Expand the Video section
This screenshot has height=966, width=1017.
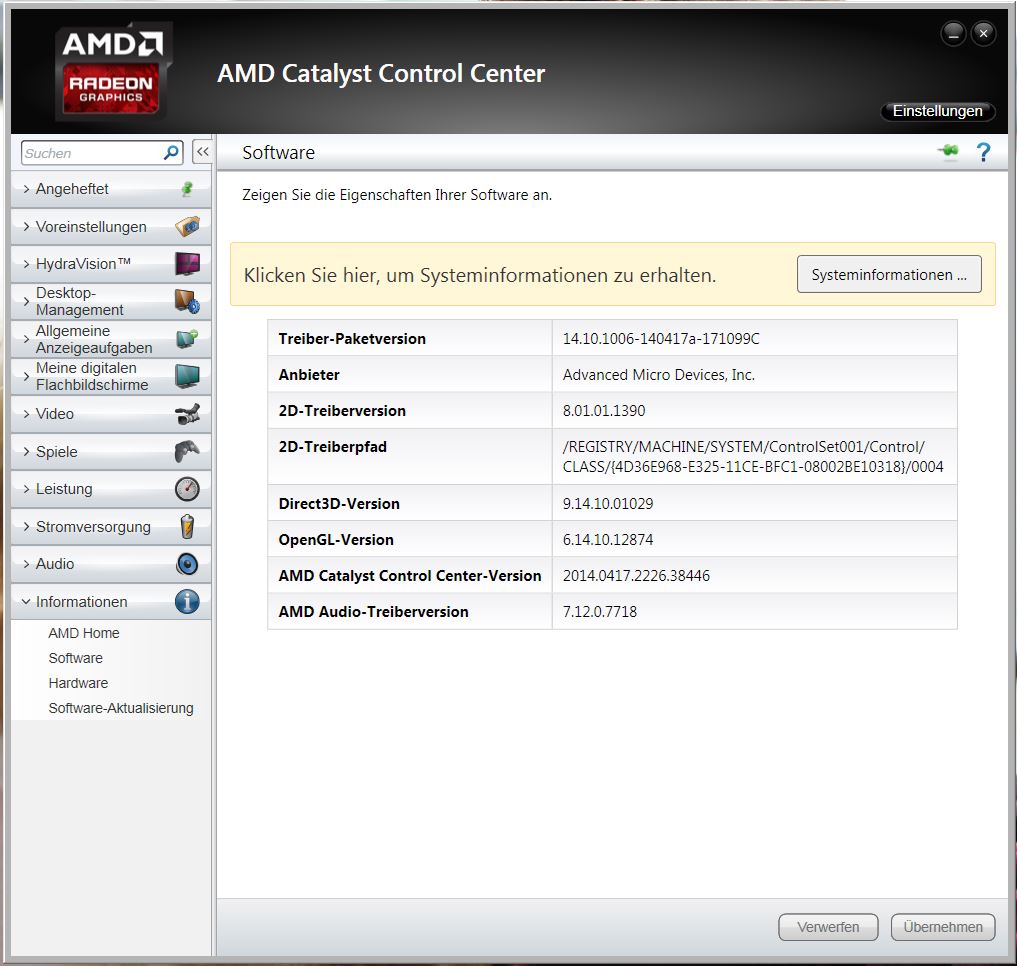click(x=111, y=414)
